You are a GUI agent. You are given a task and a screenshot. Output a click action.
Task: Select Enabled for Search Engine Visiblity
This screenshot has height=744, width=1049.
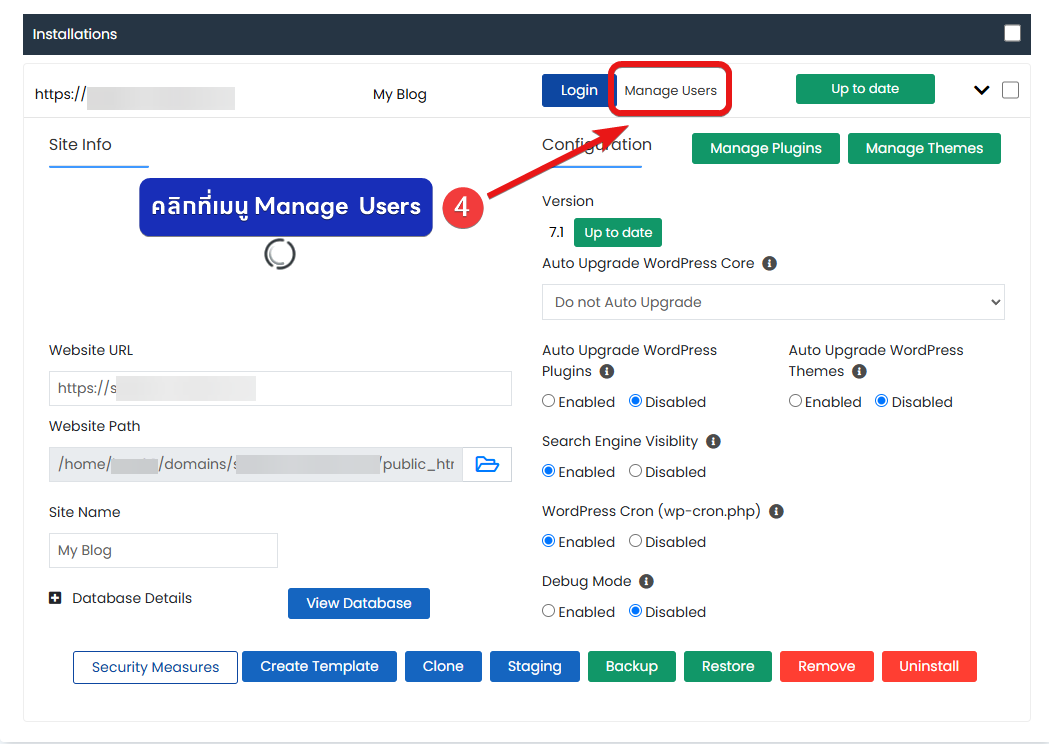(549, 471)
